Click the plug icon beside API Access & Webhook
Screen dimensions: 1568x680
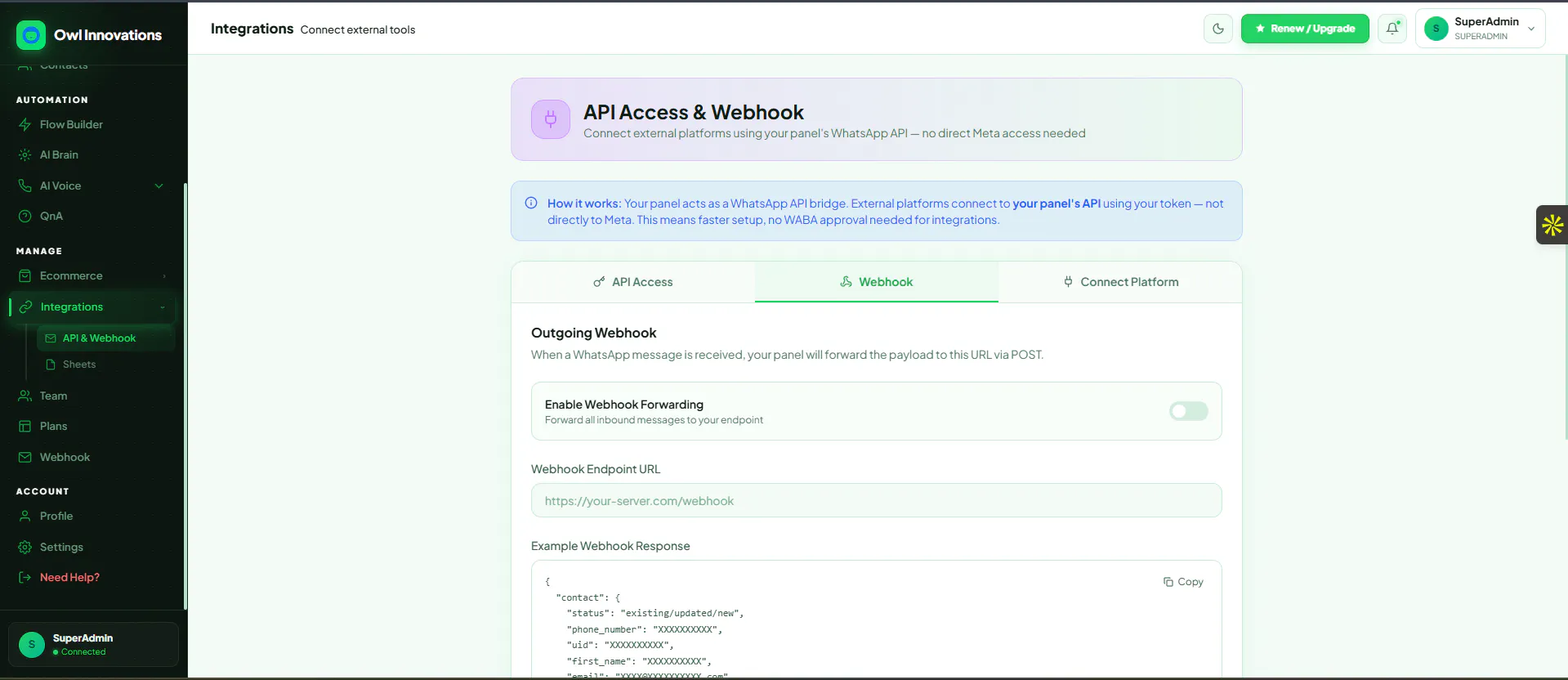[551, 119]
